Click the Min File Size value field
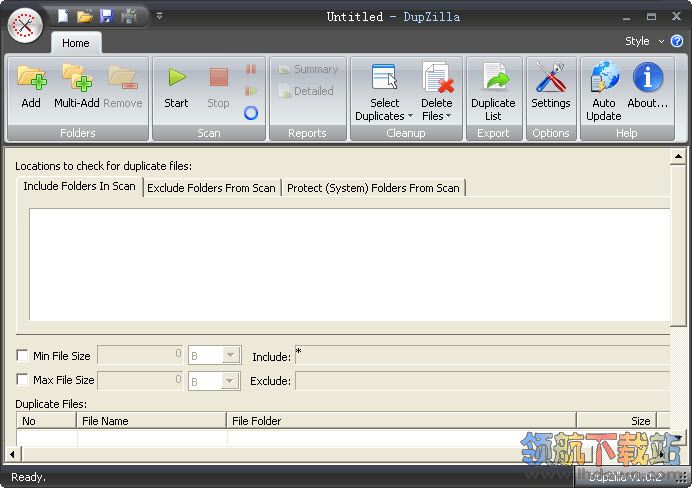The image size is (692, 488). pyautogui.click(x=140, y=355)
